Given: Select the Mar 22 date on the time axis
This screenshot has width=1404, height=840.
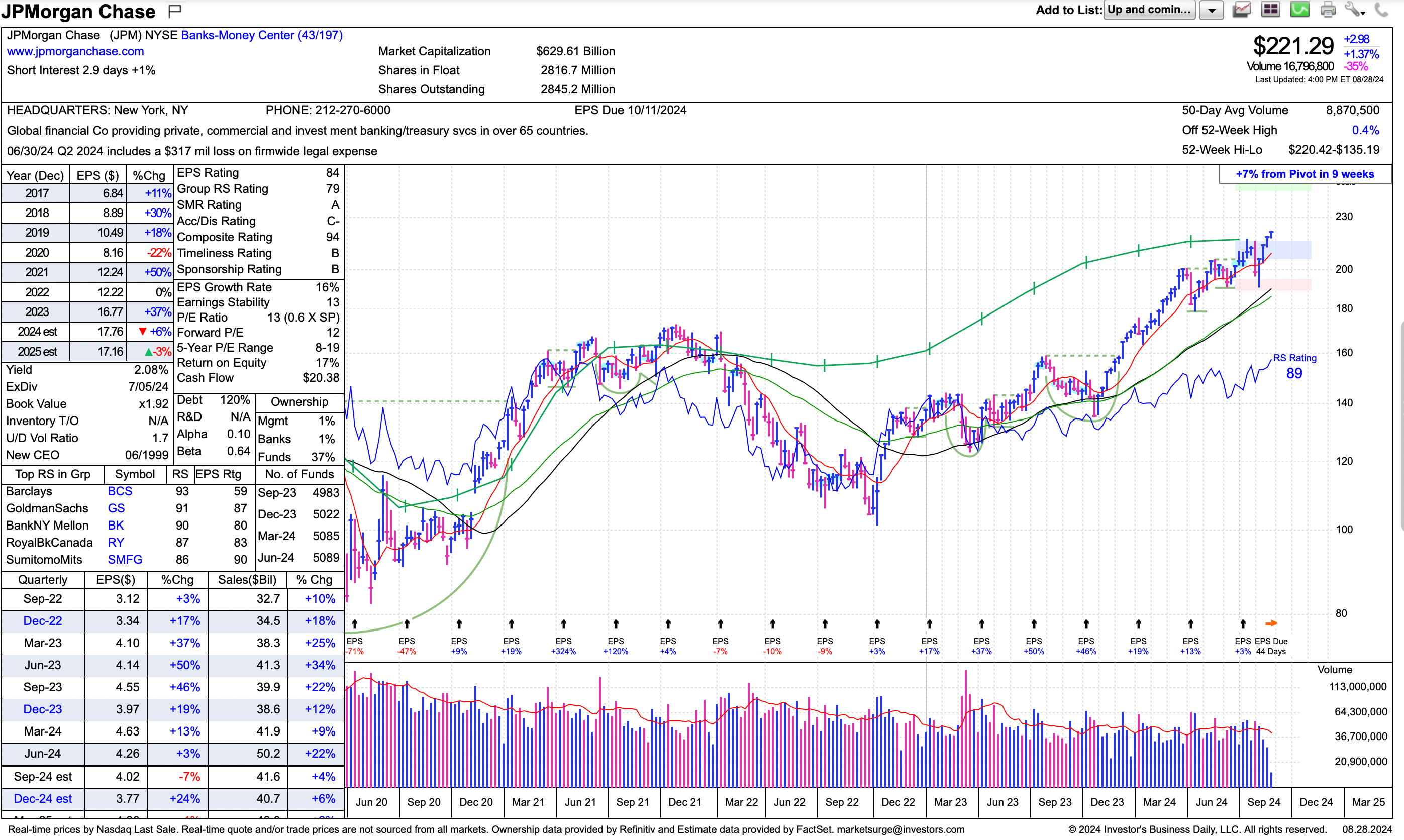Looking at the screenshot, I should point(741,802).
